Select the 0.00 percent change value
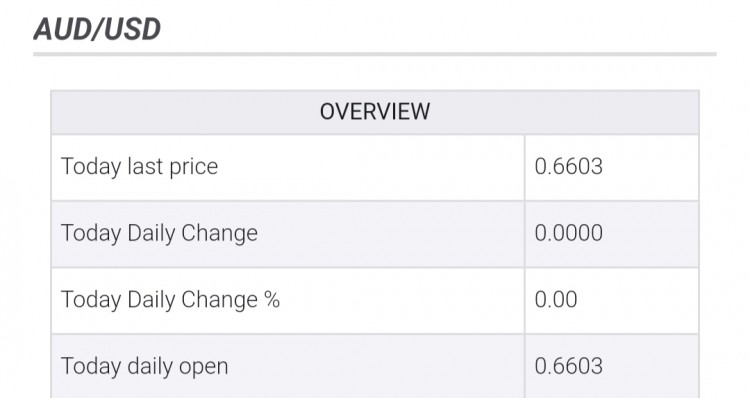The image size is (750, 398). (x=556, y=299)
